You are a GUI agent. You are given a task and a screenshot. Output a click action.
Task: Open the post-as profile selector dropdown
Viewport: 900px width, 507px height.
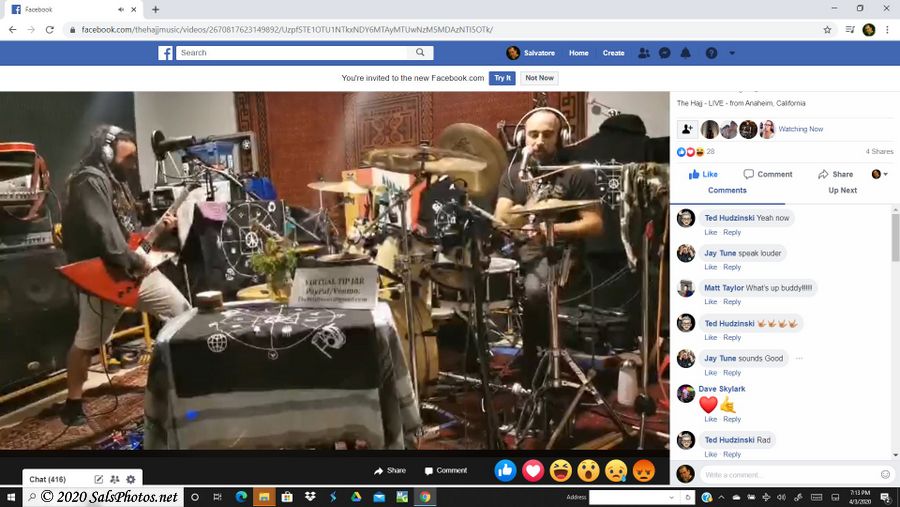pos(880,174)
